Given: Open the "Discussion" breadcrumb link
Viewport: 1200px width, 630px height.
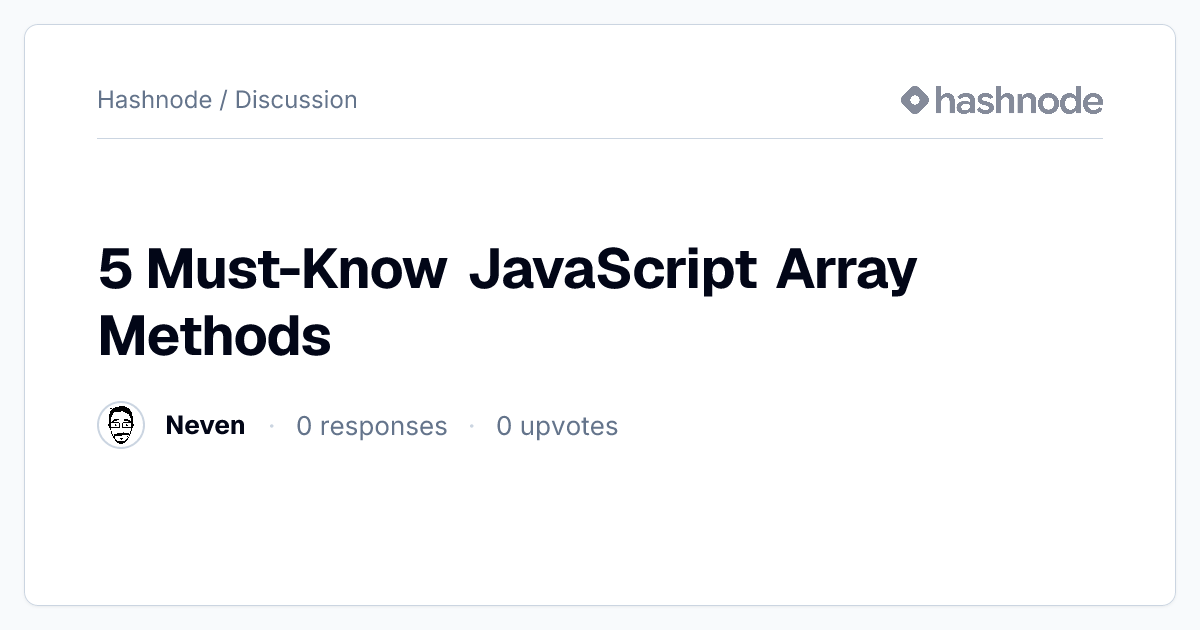Looking at the screenshot, I should (x=296, y=100).
